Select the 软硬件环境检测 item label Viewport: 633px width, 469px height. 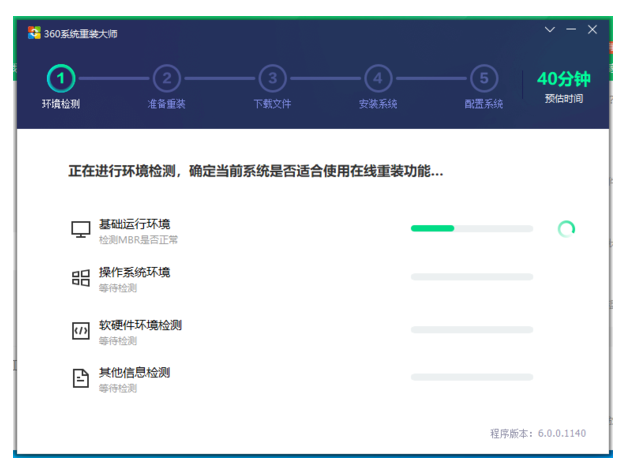click(140, 325)
